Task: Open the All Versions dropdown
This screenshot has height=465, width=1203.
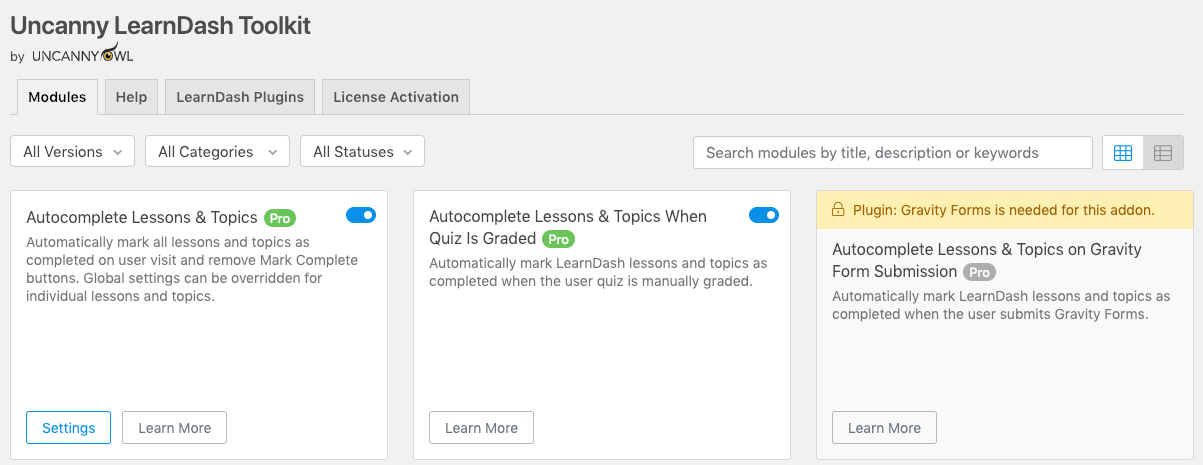Action: pyautogui.click(x=72, y=152)
